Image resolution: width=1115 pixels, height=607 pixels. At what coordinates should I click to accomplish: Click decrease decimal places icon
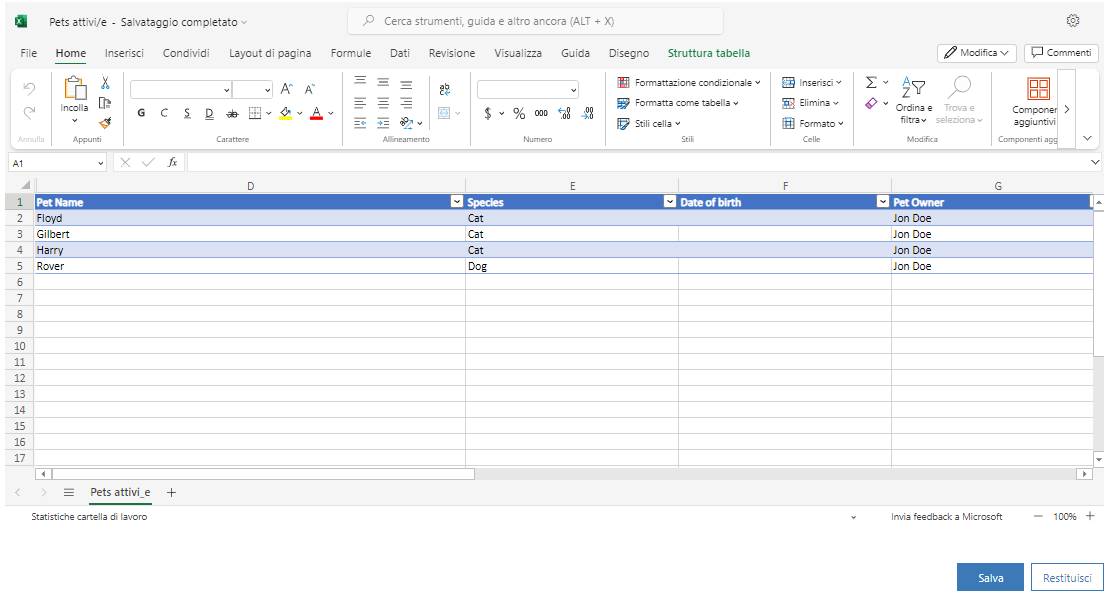587,113
